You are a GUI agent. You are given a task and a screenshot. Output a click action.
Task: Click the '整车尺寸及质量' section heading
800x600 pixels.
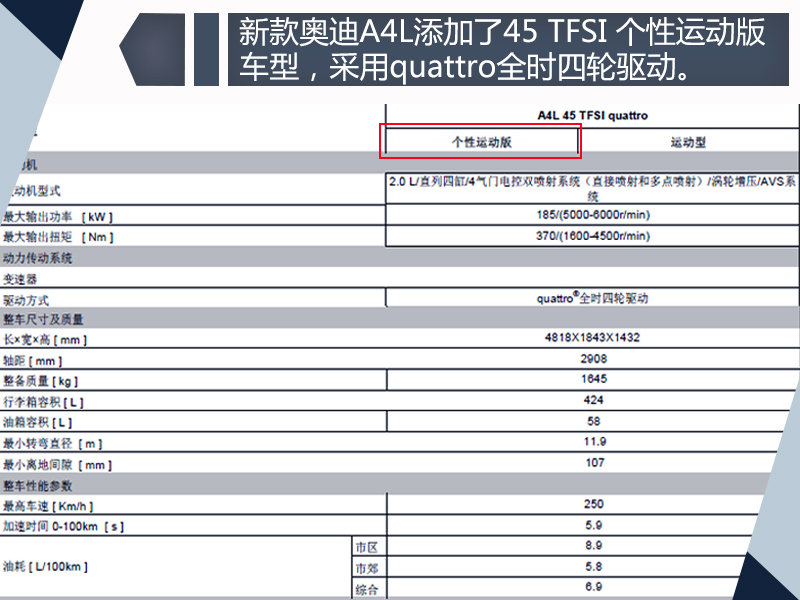(x=43, y=320)
